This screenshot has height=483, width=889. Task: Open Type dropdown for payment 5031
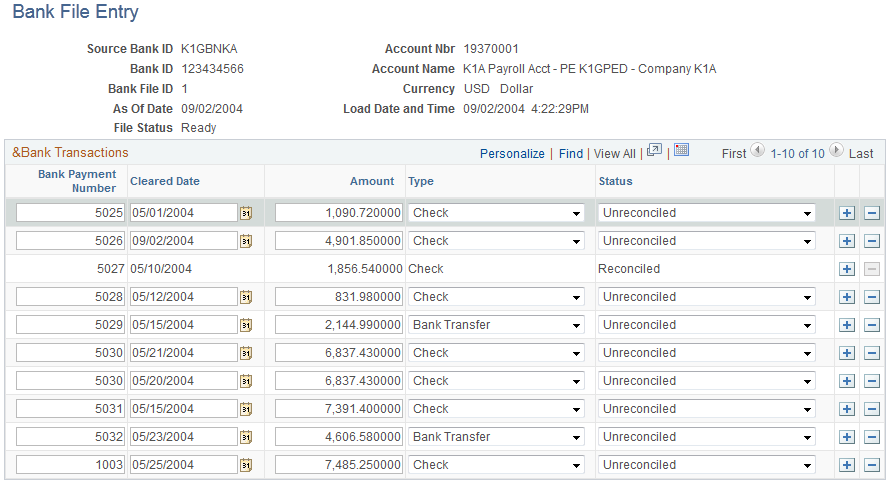click(496, 409)
